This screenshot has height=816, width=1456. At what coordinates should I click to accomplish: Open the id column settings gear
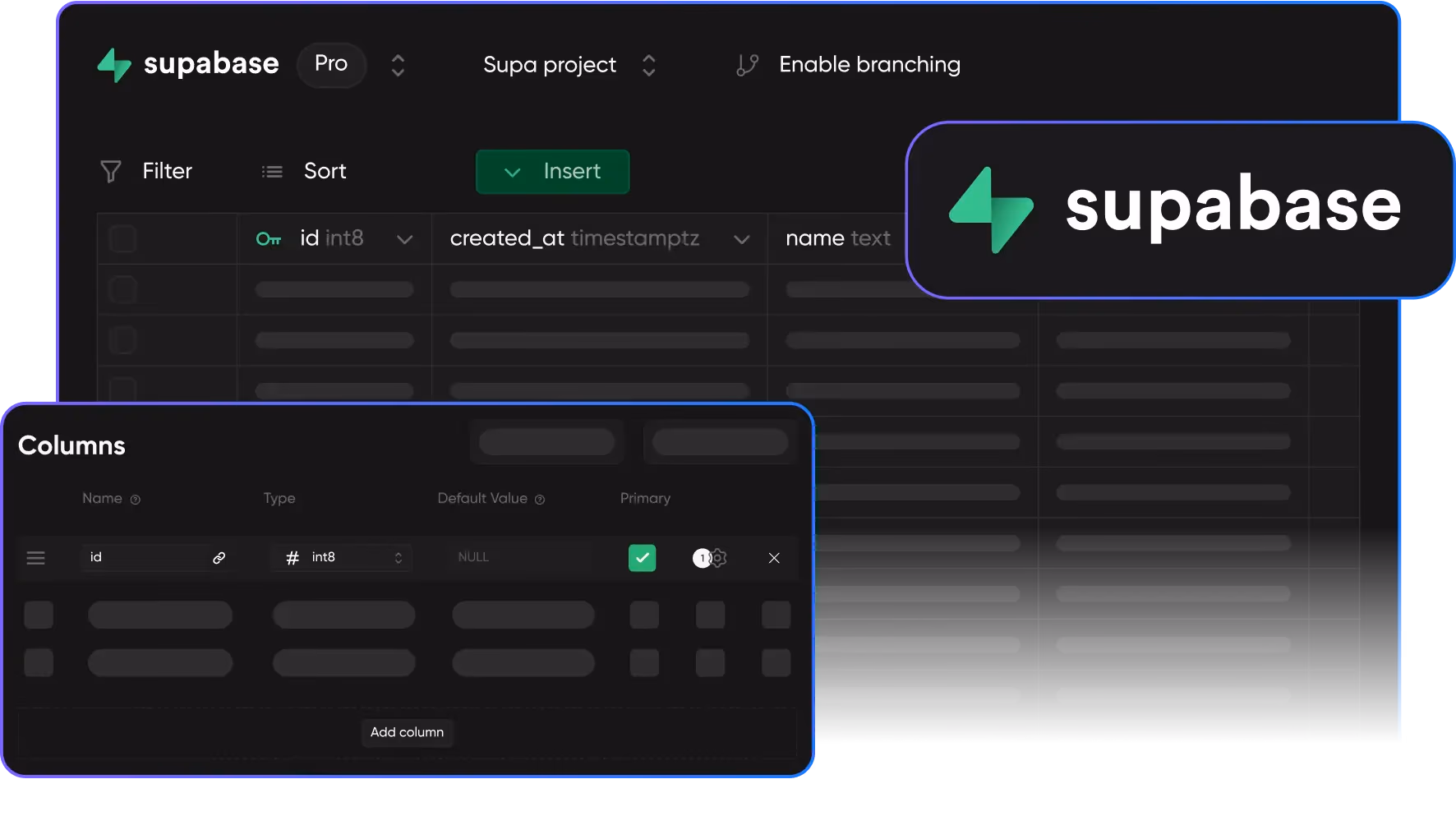[718, 558]
